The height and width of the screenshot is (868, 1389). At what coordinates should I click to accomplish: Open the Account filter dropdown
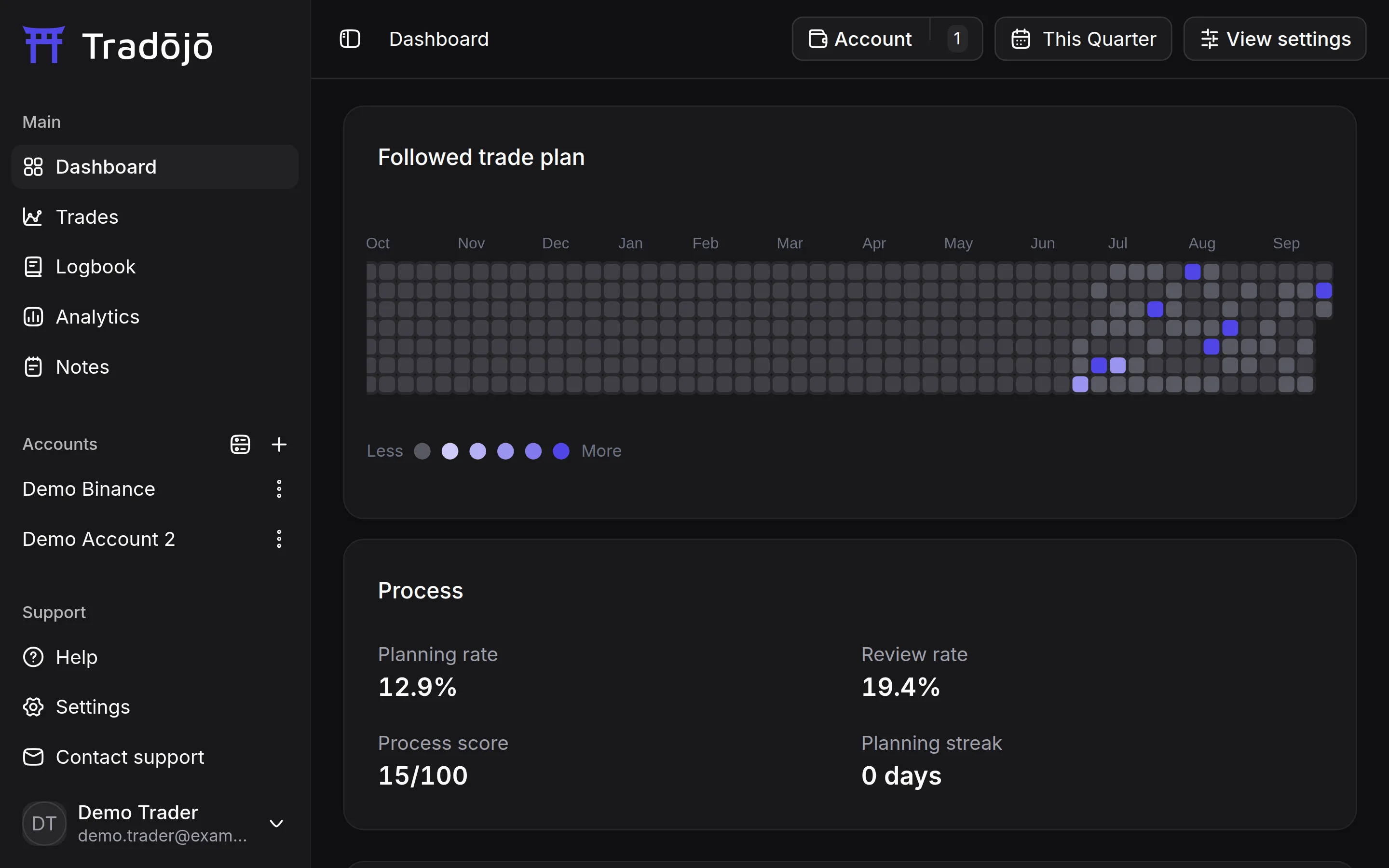pyautogui.click(x=887, y=39)
